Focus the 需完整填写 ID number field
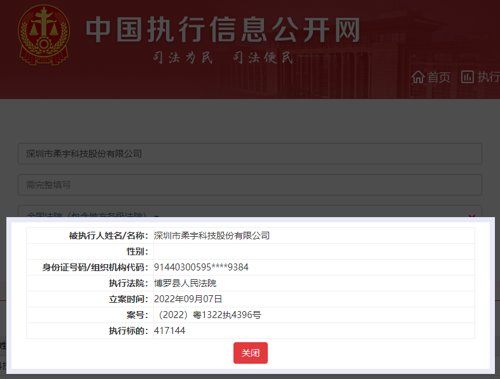The height and width of the screenshot is (379, 500). click(250, 185)
